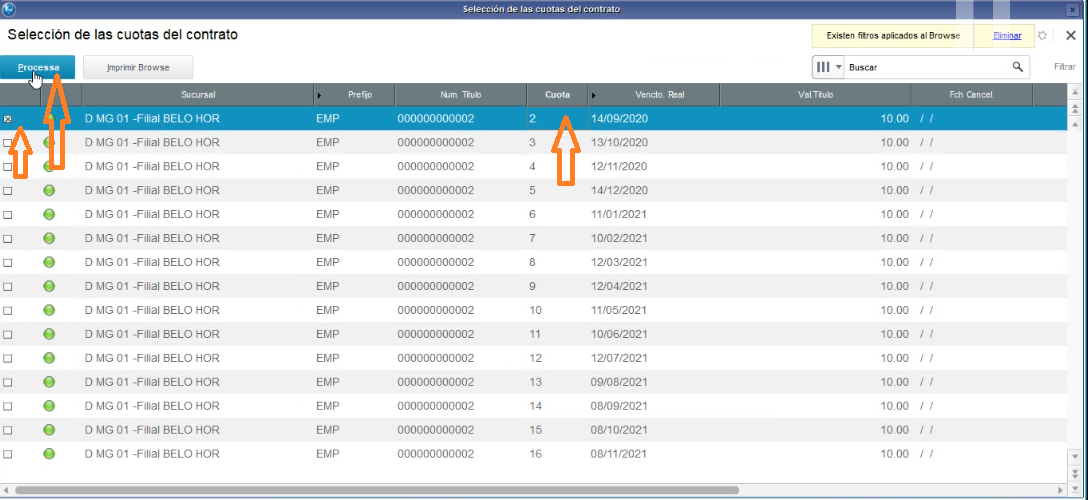The height and width of the screenshot is (500, 1088).
Task: Click inside the Buscar search field
Action: (926, 67)
